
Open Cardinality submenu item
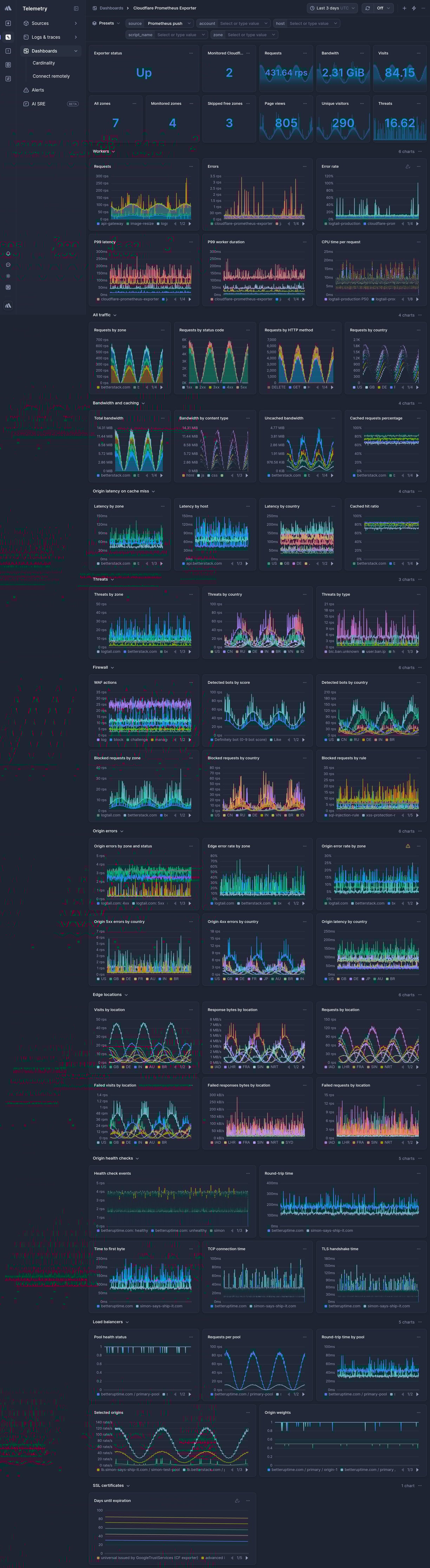point(44,63)
